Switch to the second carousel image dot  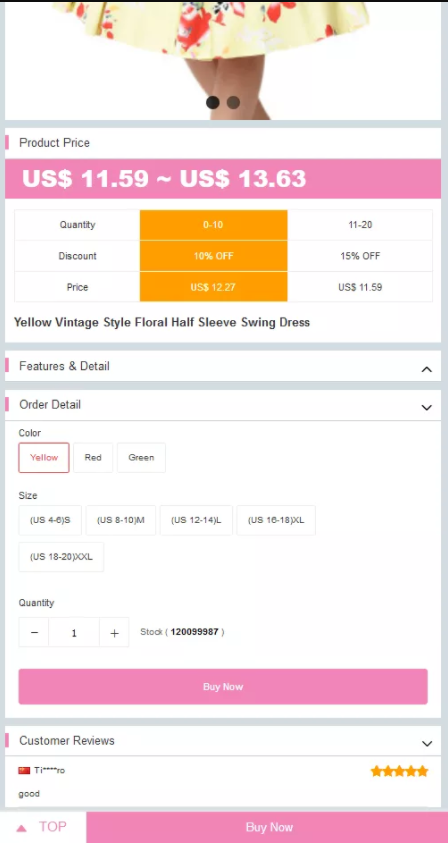pos(233,102)
